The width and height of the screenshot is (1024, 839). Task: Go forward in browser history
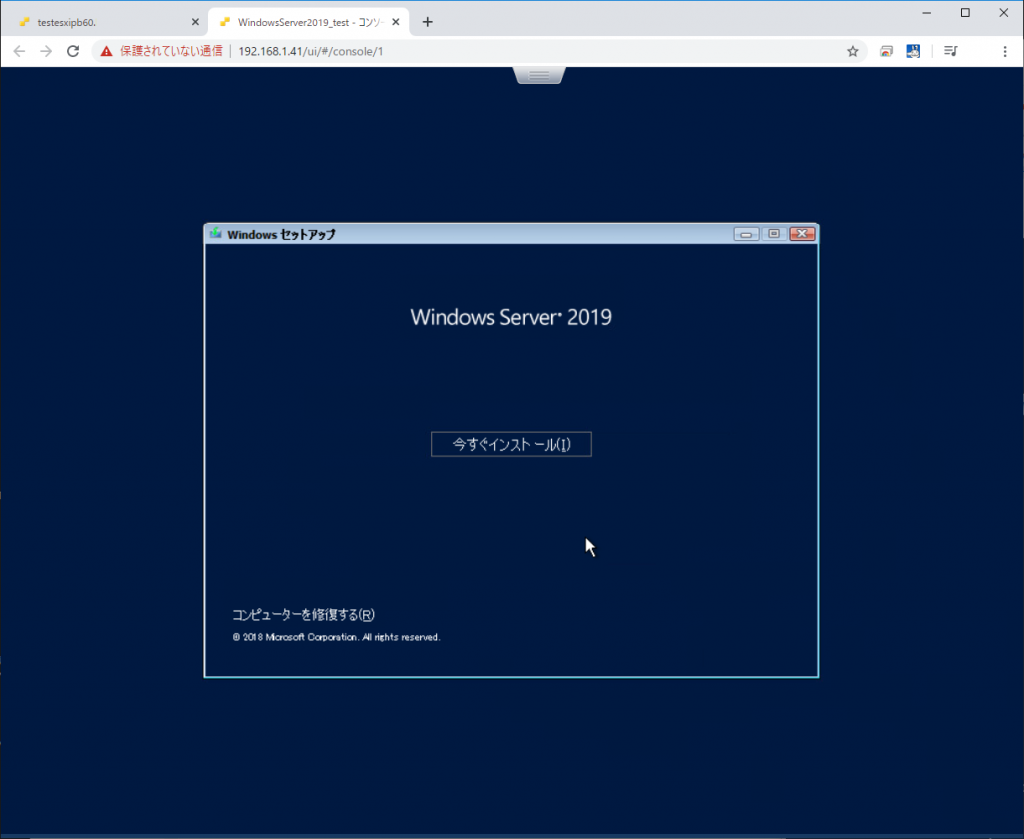pyautogui.click(x=46, y=51)
